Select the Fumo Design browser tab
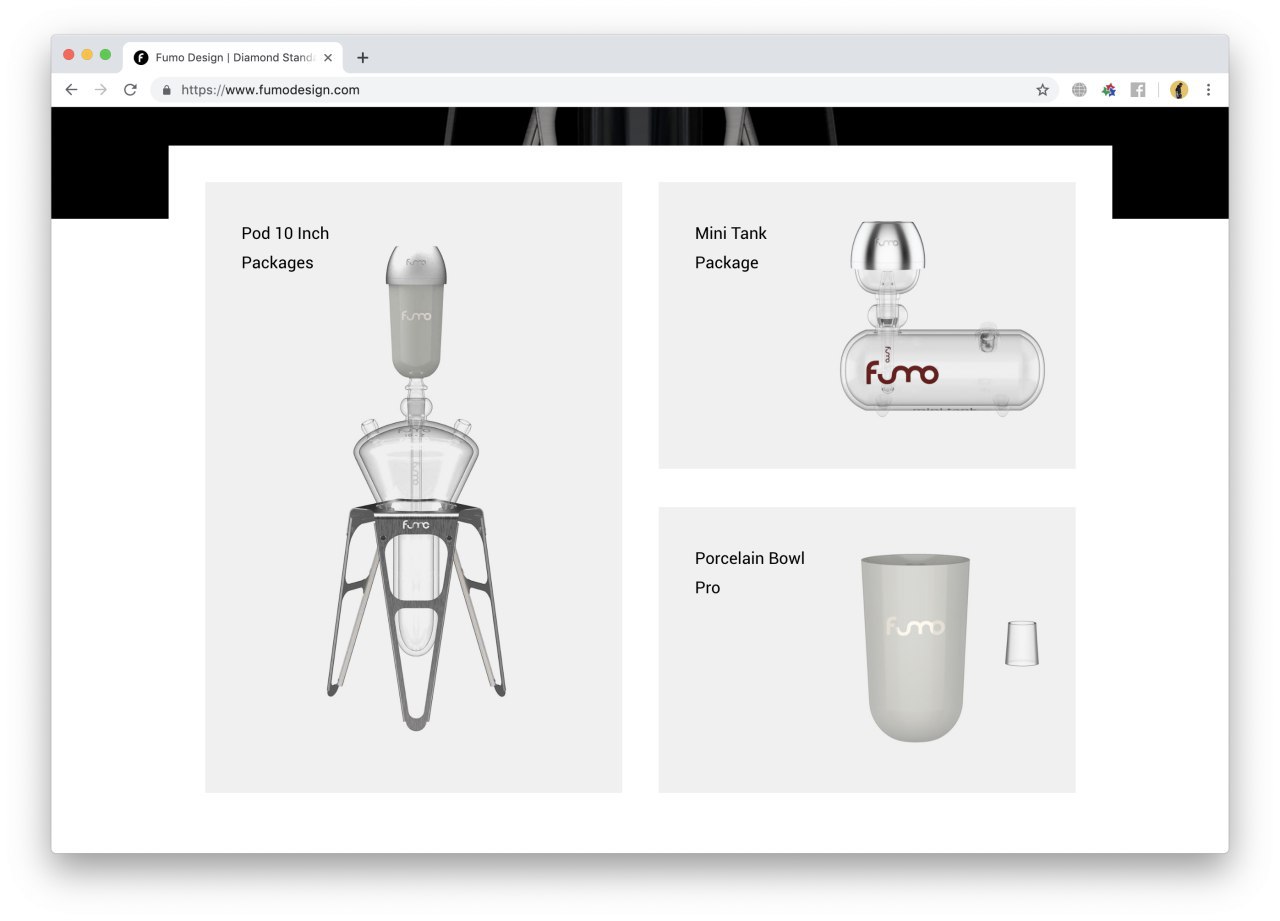1280x921 pixels. [233, 58]
